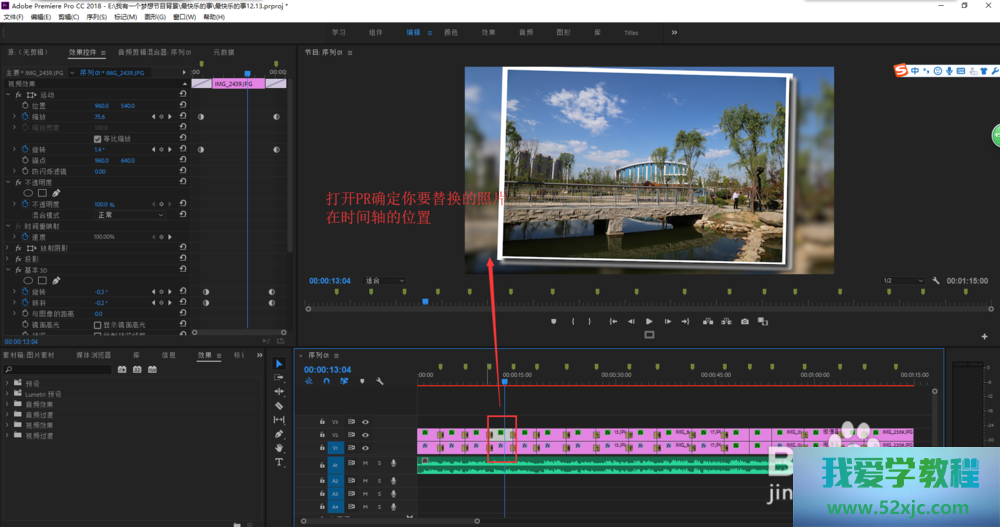Viewport: 1000px width, 527px height.
Task: Click the Export Frame camera icon
Action: coord(745,322)
